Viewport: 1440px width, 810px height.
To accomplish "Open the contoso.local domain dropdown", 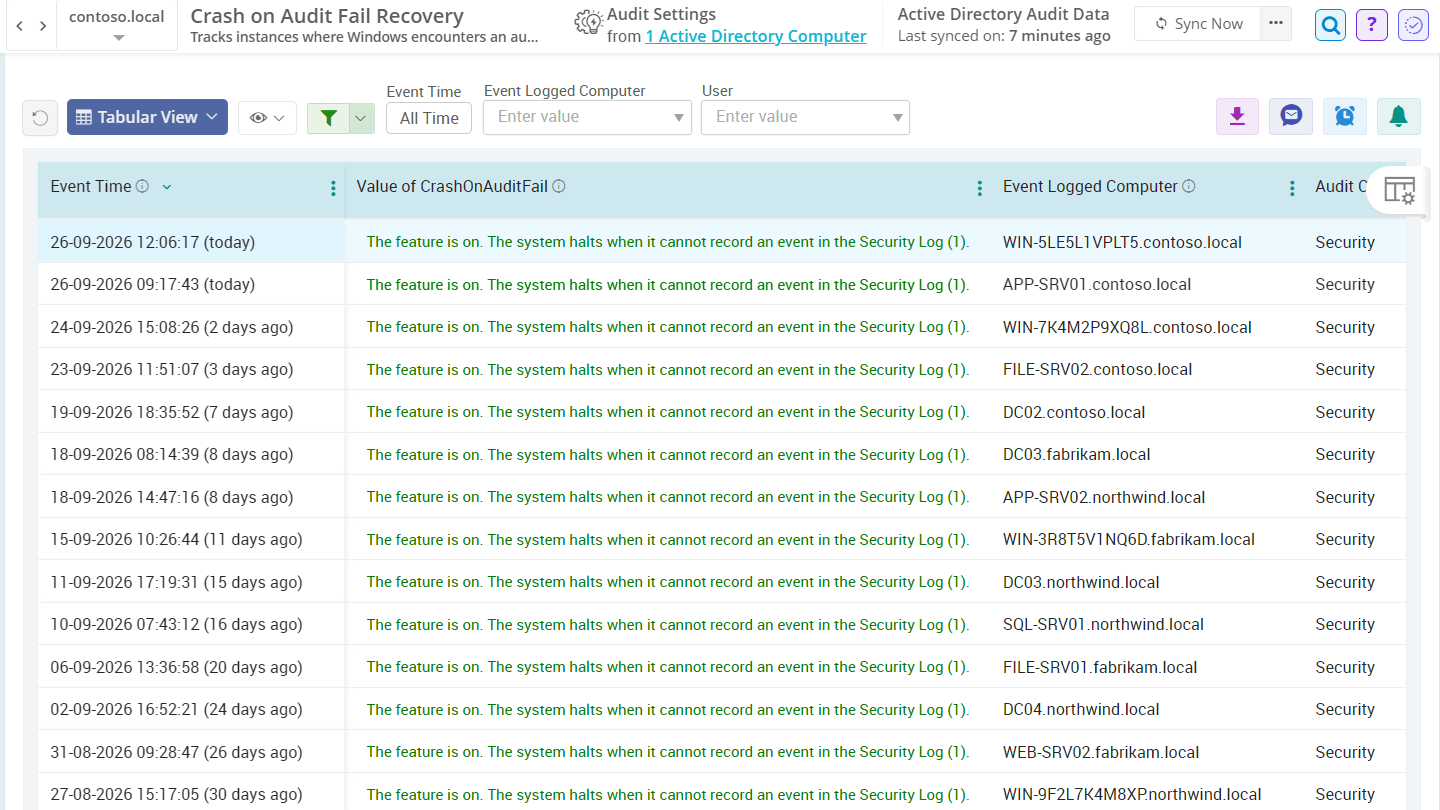I will (x=117, y=25).
